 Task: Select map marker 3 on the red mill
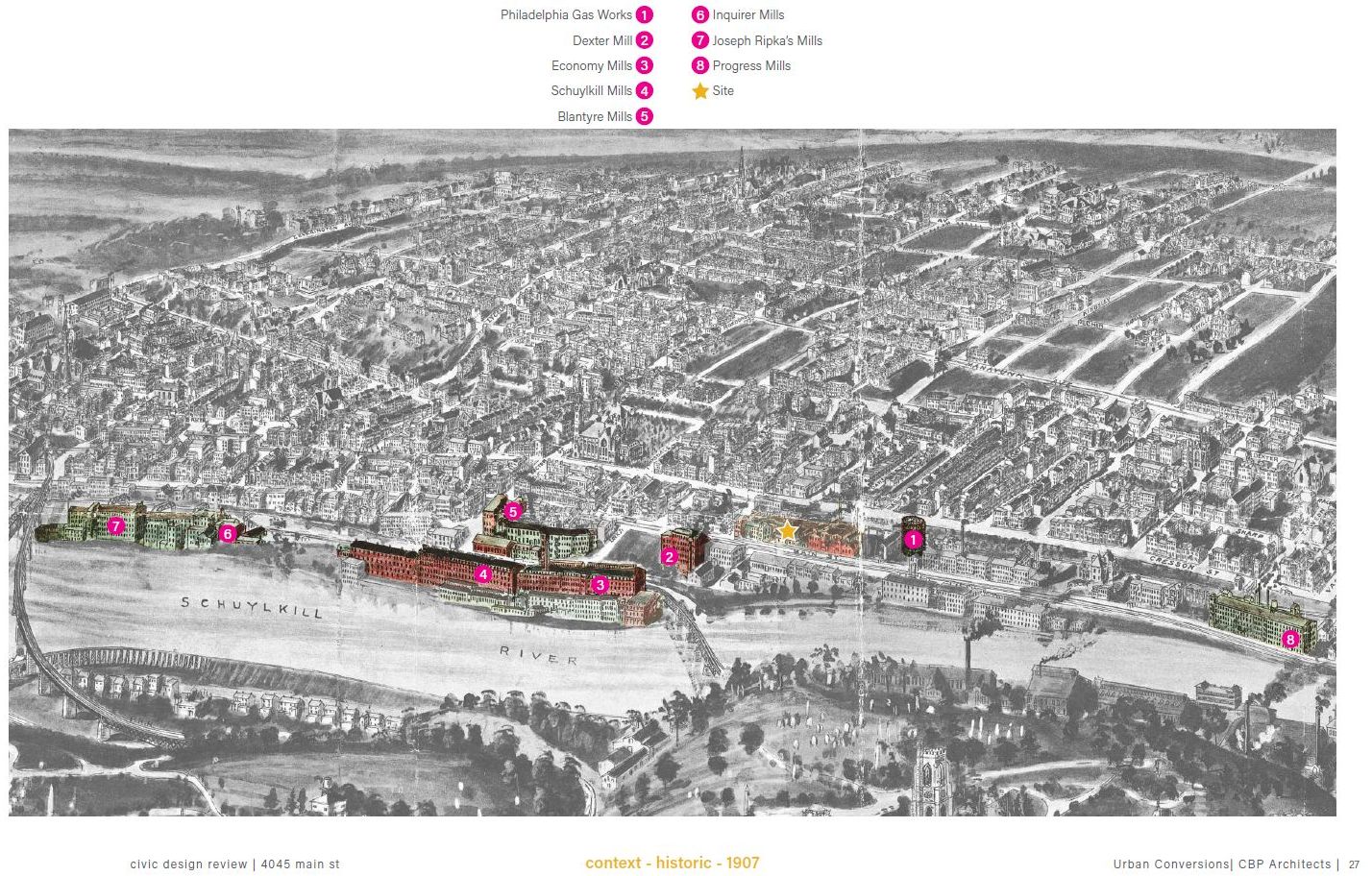(x=600, y=584)
